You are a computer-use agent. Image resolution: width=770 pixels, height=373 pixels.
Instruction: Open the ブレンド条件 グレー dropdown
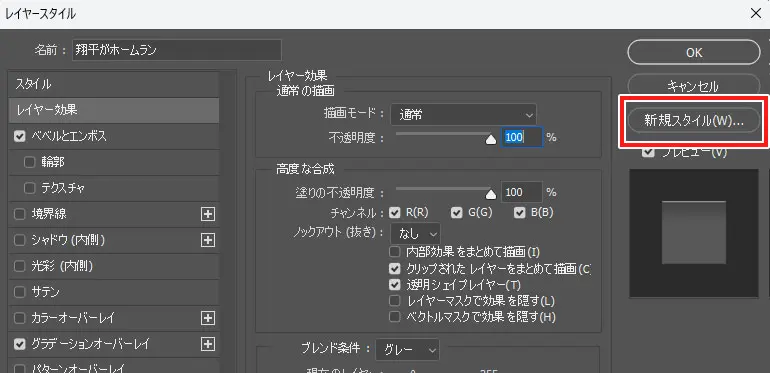click(x=407, y=350)
